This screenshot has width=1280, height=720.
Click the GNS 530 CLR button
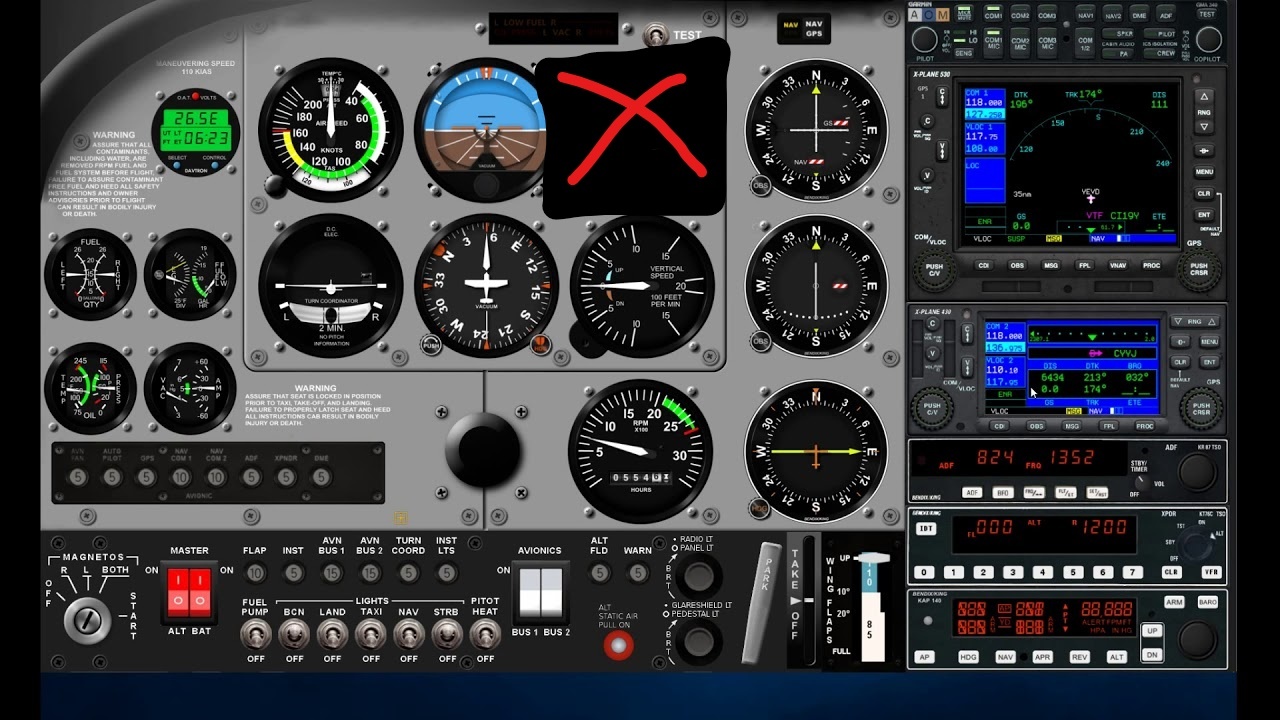[1204, 193]
